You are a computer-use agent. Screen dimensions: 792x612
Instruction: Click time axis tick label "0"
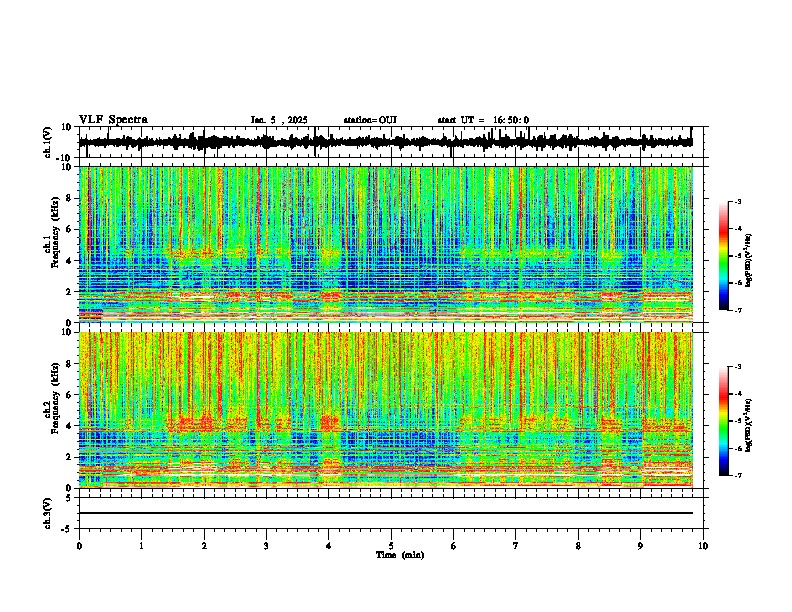79,546
